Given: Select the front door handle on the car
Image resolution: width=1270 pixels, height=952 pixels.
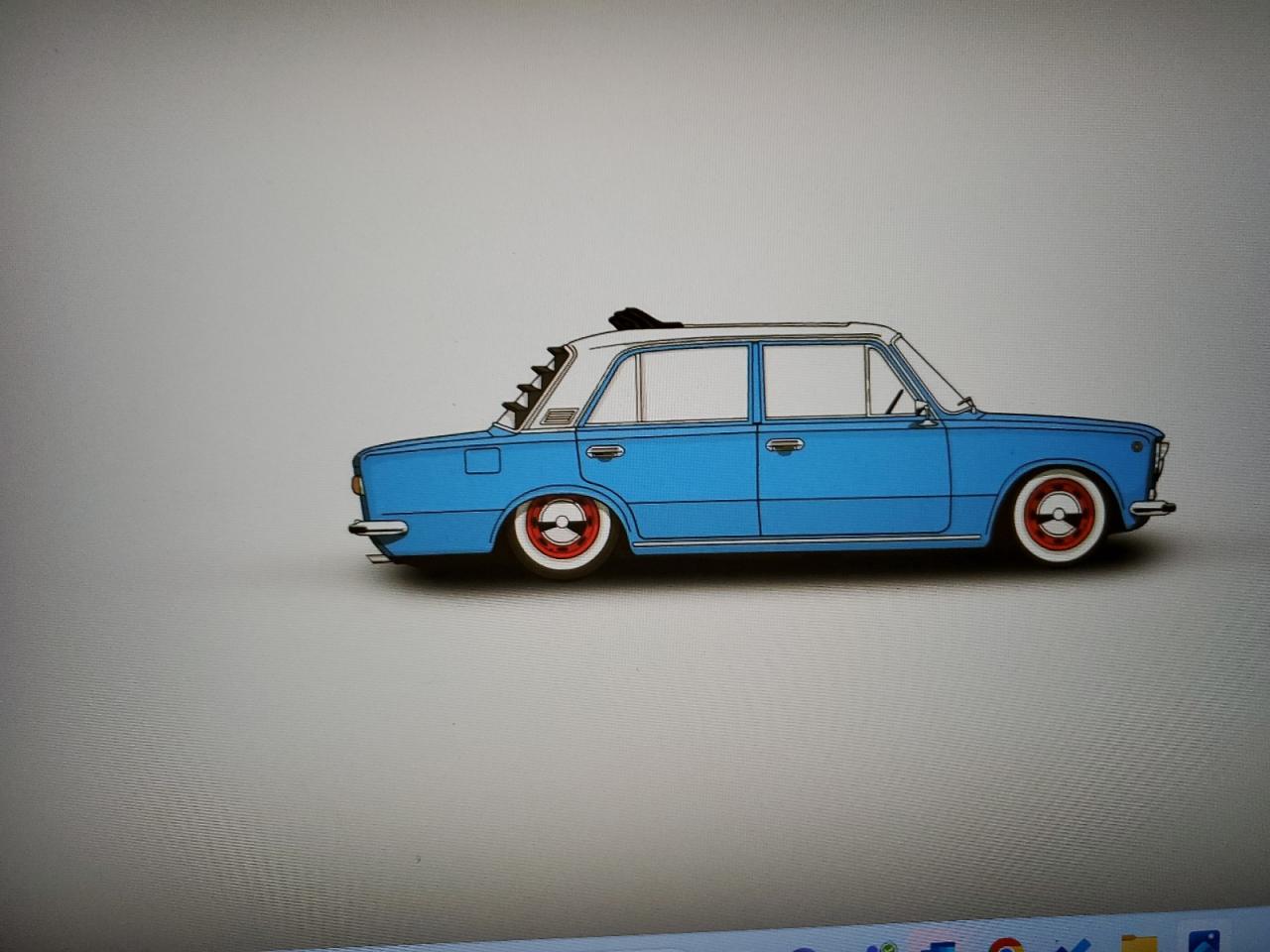Looking at the screenshot, I should [784, 445].
